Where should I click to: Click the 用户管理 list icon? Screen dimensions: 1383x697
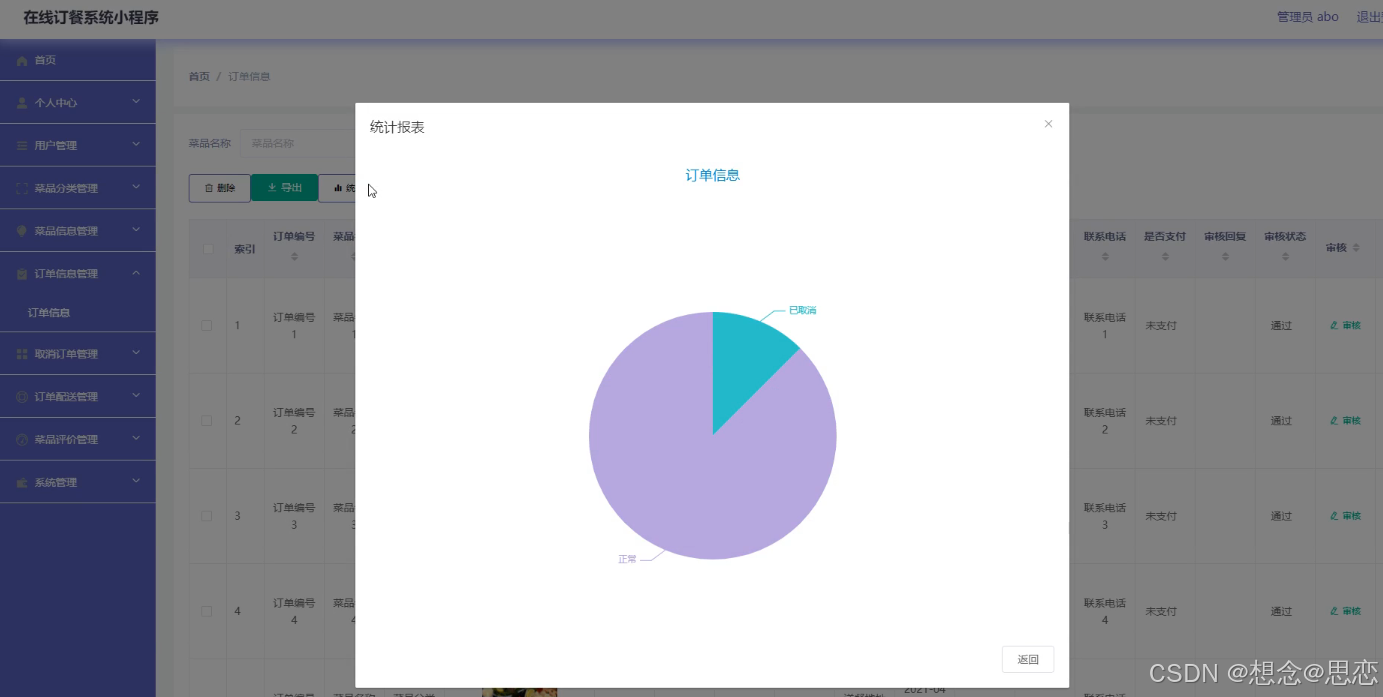click(22, 146)
